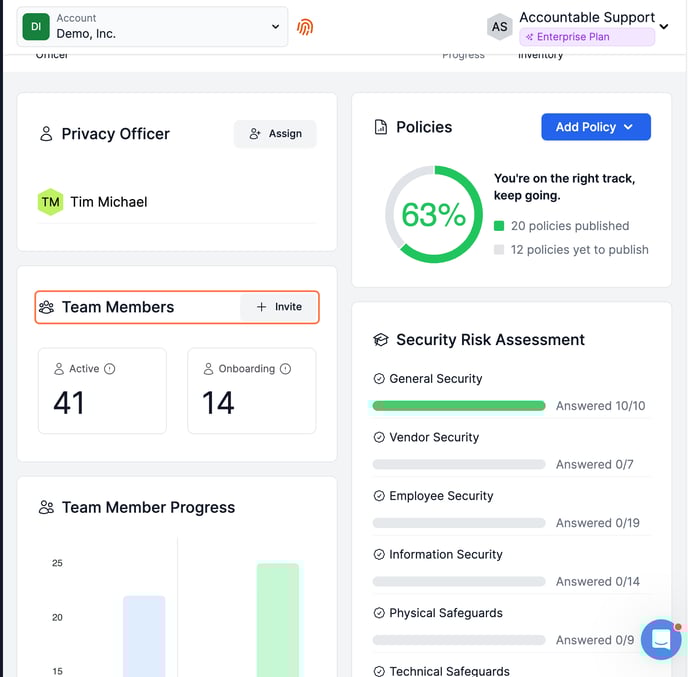Click the Team Members group icon
This screenshot has width=688, height=677.
pyautogui.click(x=46, y=307)
